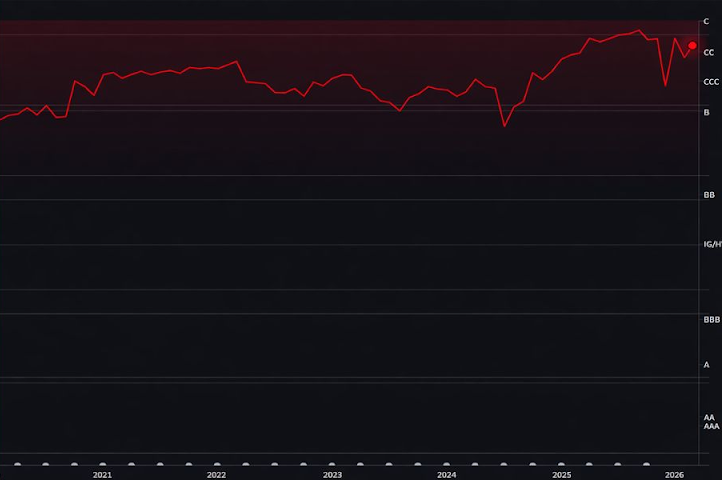Select the AAA rating axis label
This screenshot has height=480, width=722.
coord(711,426)
